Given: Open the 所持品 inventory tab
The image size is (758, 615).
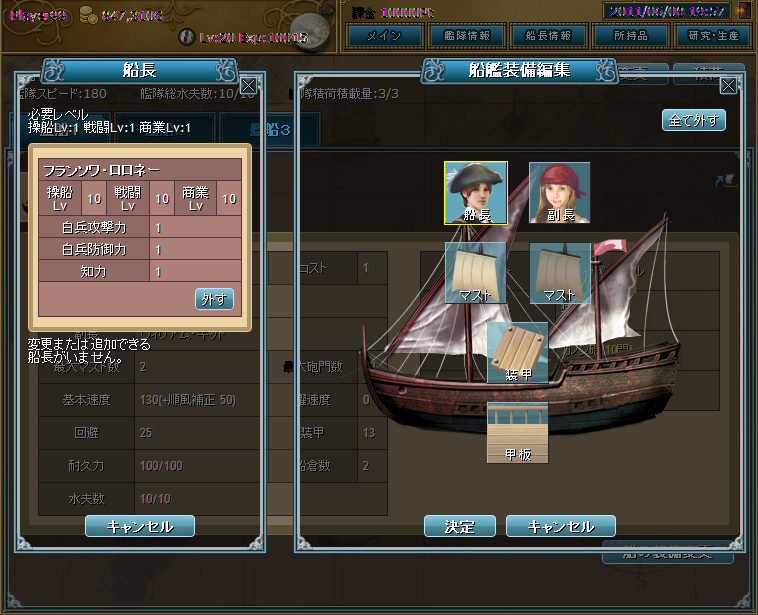Looking at the screenshot, I should (x=630, y=36).
